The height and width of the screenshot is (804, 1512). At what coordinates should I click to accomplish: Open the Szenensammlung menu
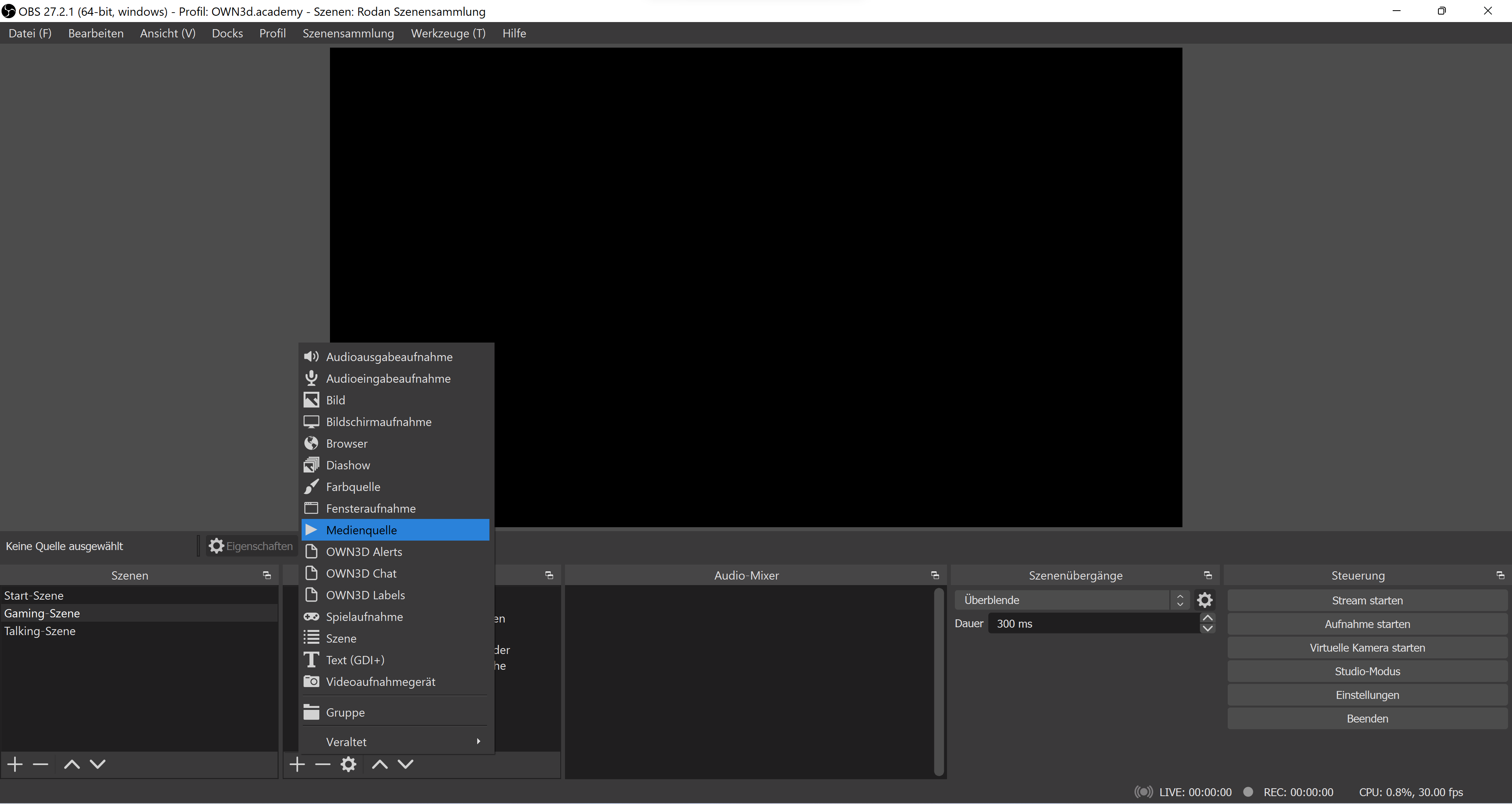tap(347, 33)
